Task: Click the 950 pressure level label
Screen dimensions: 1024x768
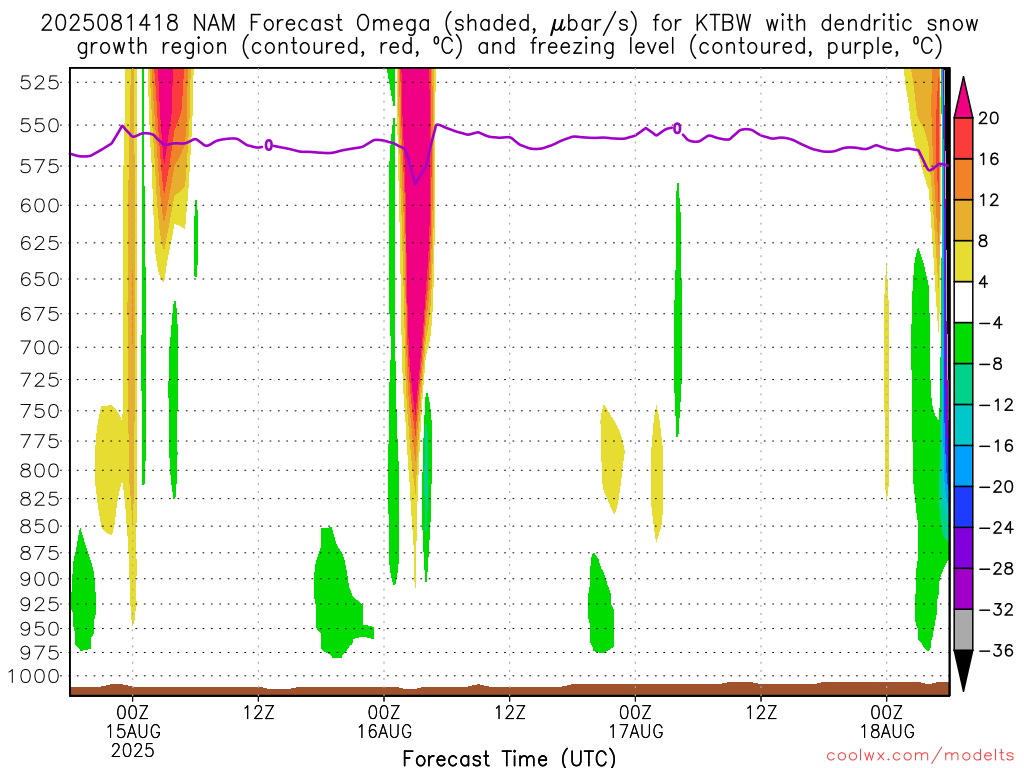Action: point(40,629)
